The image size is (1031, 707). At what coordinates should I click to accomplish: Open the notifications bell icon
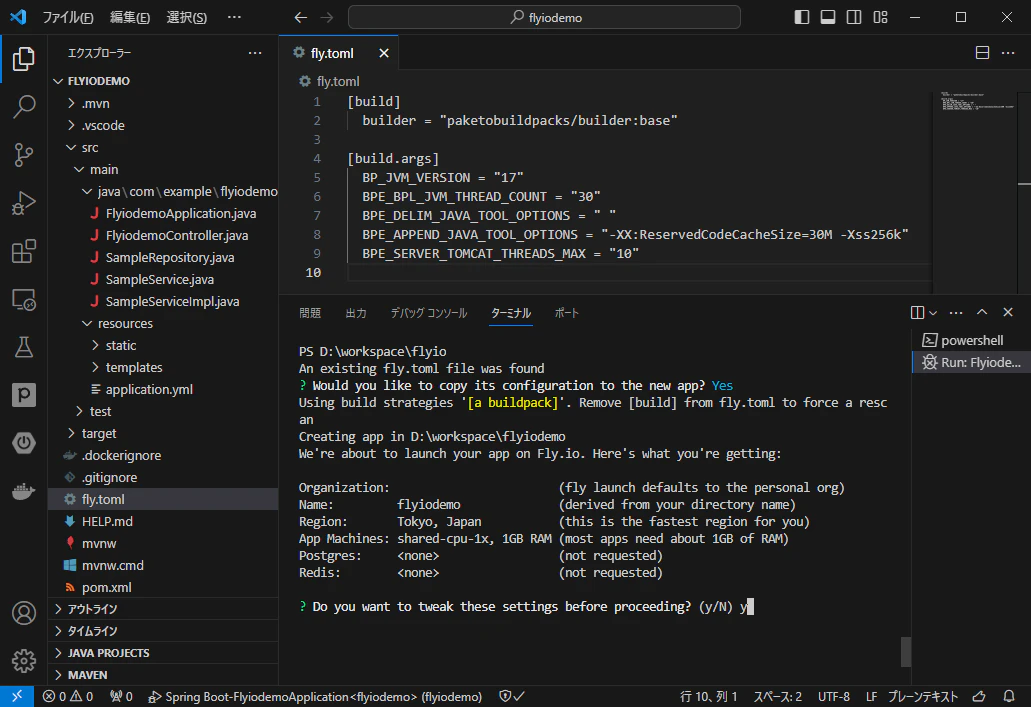coord(1009,696)
